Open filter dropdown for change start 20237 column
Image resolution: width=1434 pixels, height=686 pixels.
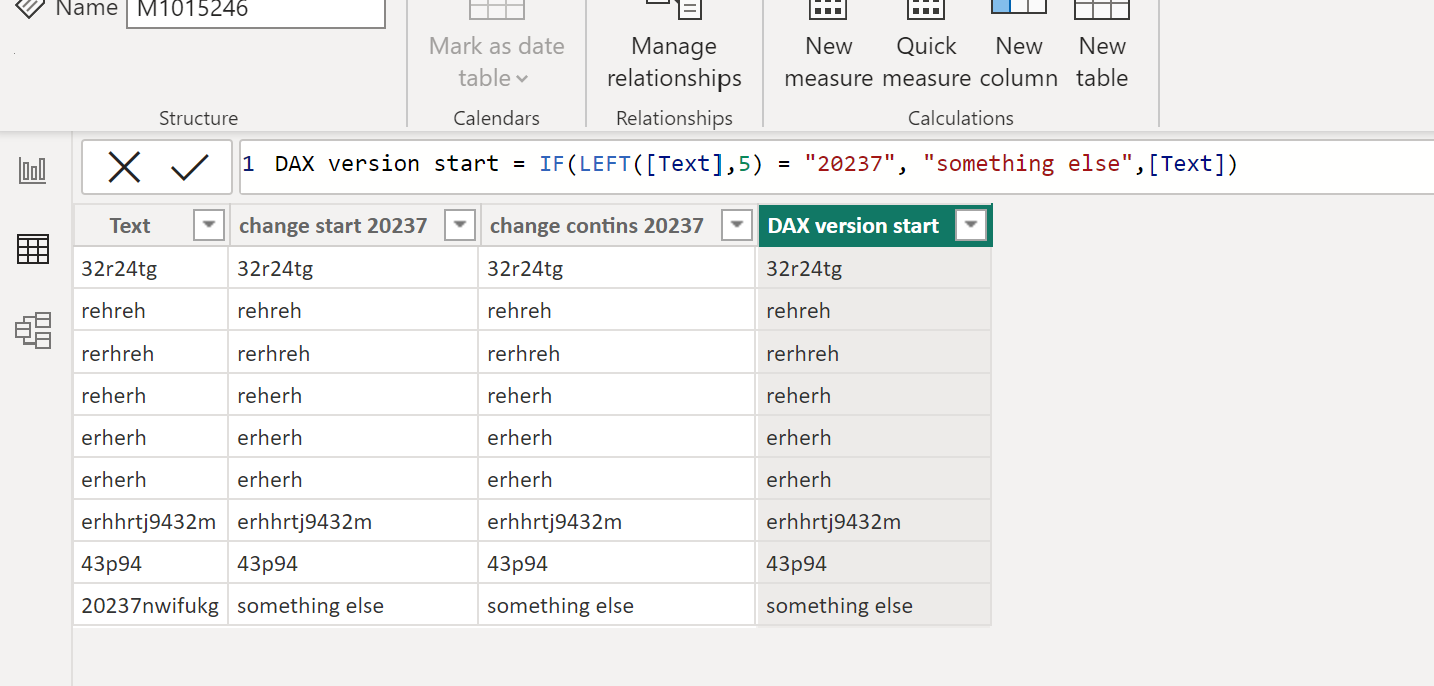(x=459, y=226)
